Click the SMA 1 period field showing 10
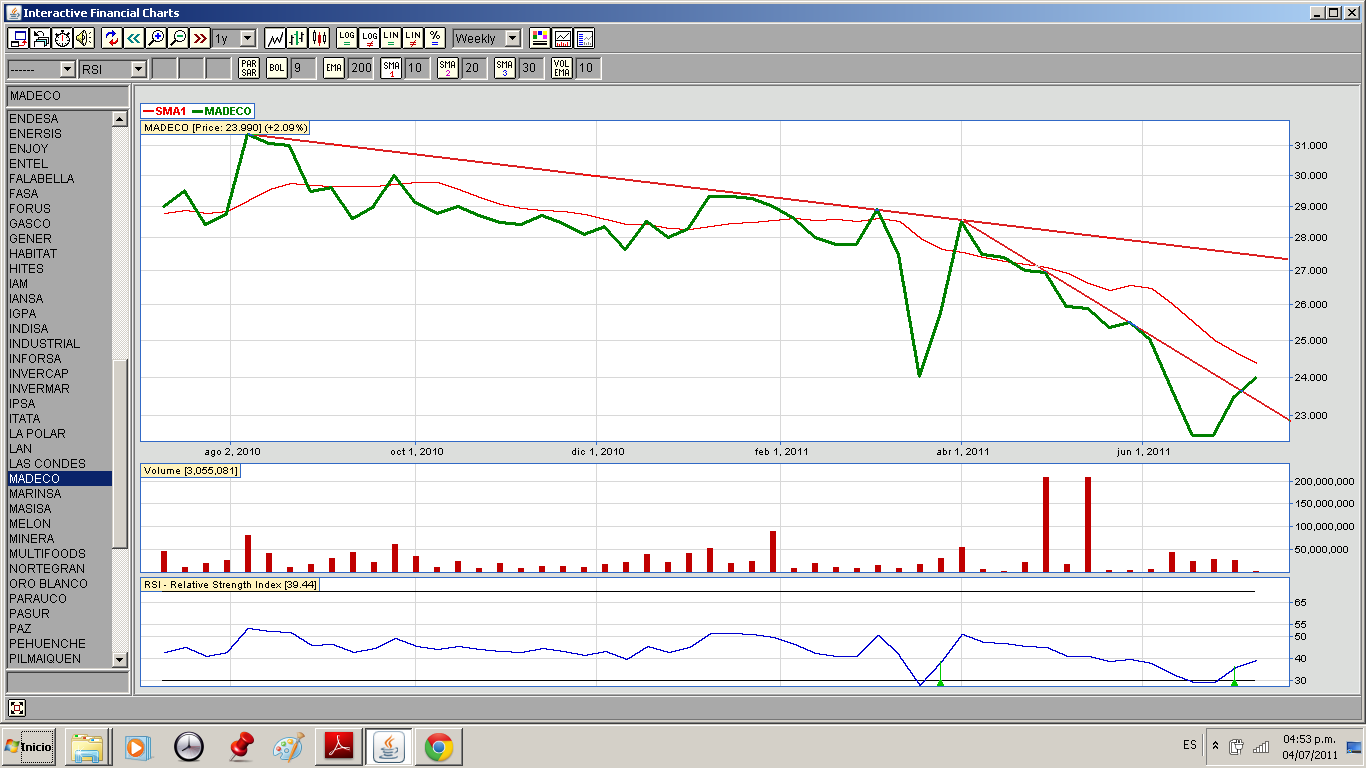Image resolution: width=1366 pixels, height=768 pixels. tap(418, 68)
